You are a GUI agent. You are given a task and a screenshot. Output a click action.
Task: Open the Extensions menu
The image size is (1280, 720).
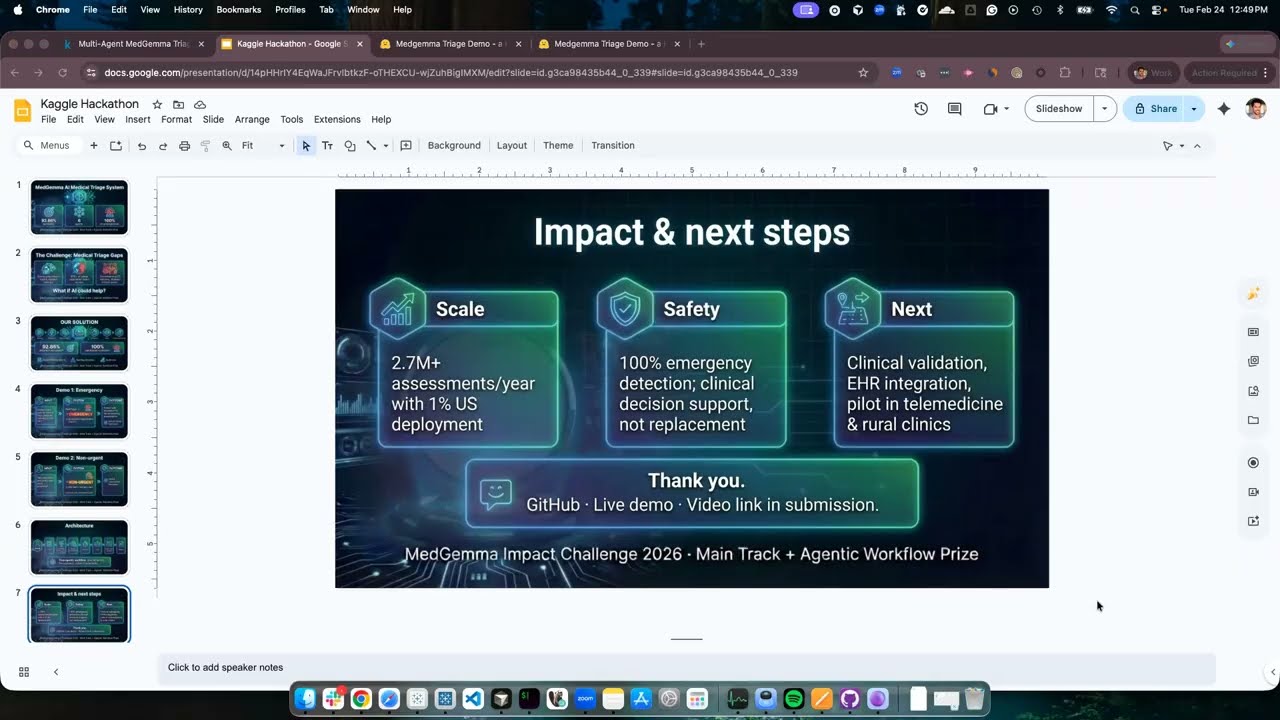(x=337, y=119)
